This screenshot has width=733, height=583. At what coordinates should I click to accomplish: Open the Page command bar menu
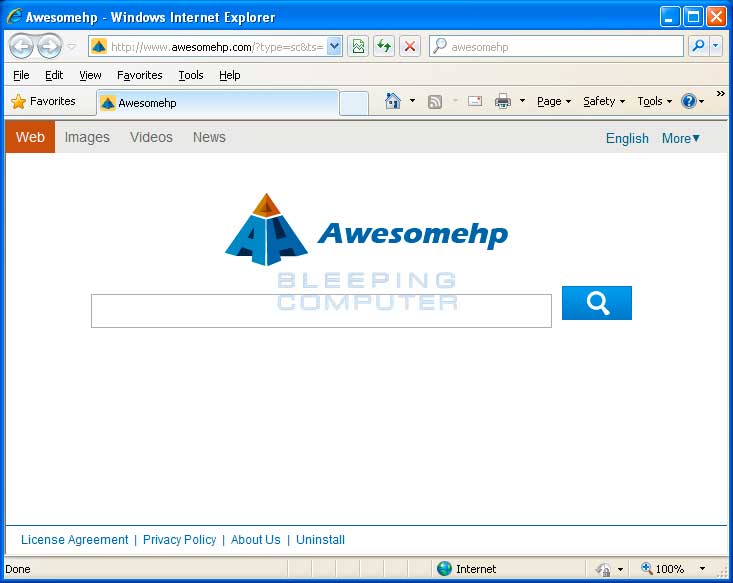click(x=554, y=101)
